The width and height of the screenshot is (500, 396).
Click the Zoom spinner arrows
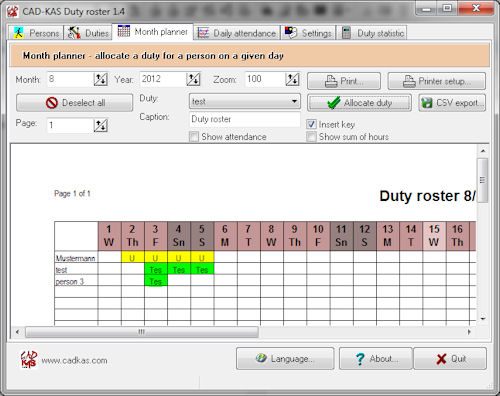click(292, 79)
